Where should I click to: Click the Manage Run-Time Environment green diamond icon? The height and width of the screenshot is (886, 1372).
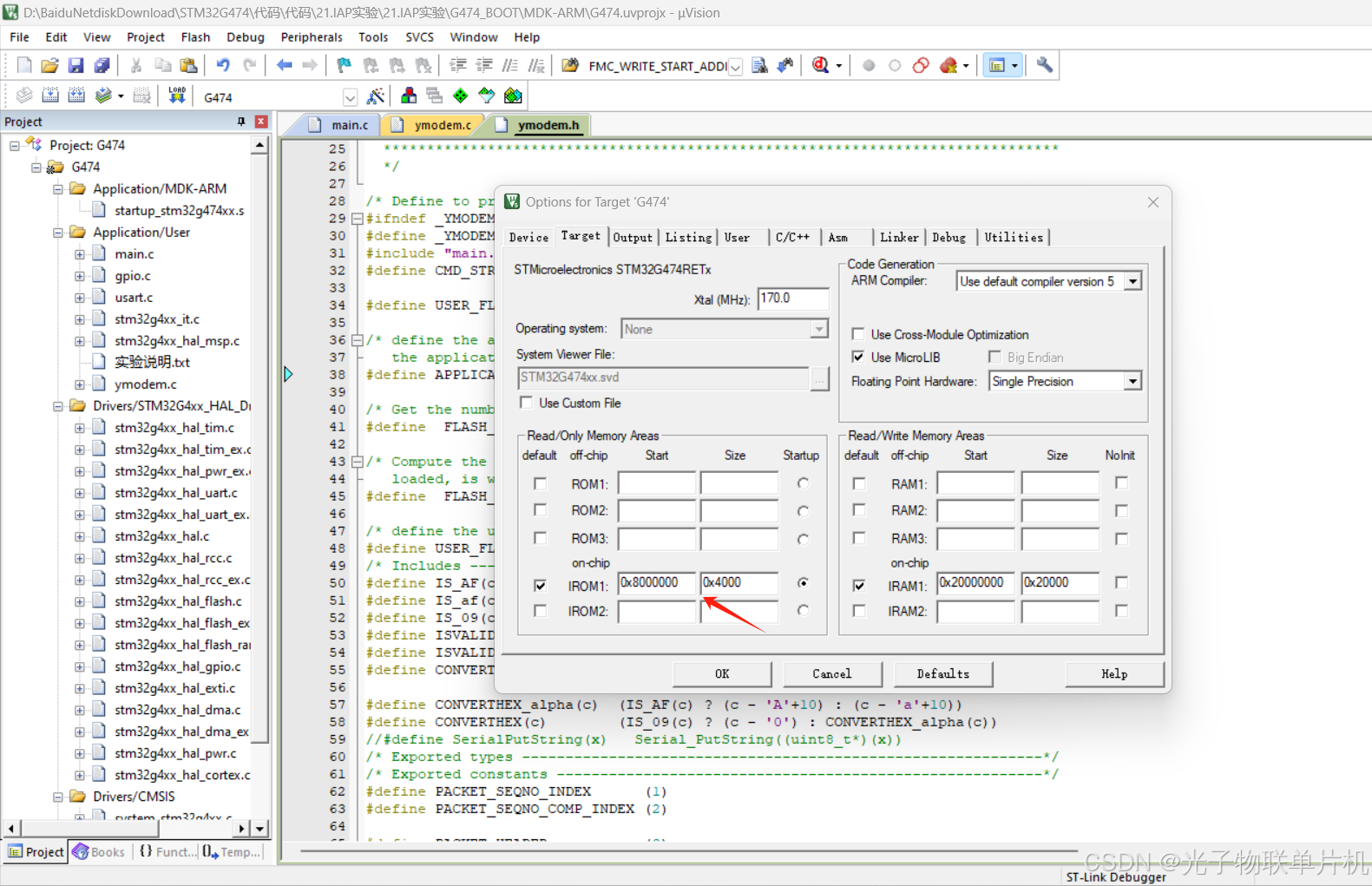pos(460,96)
